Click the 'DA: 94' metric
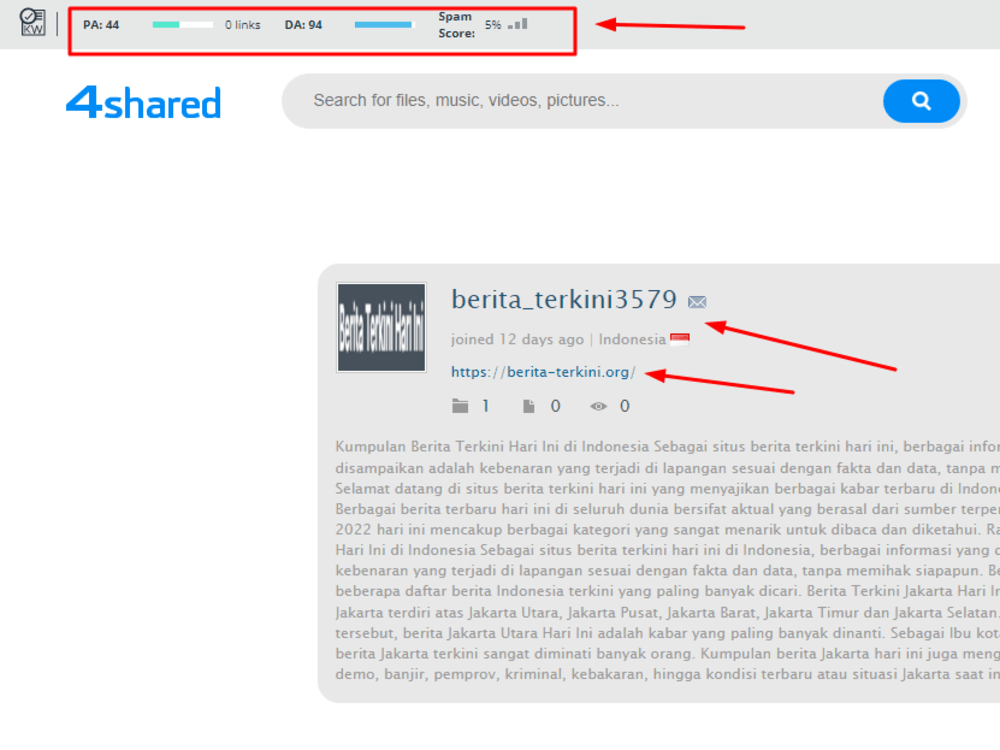 (x=304, y=25)
